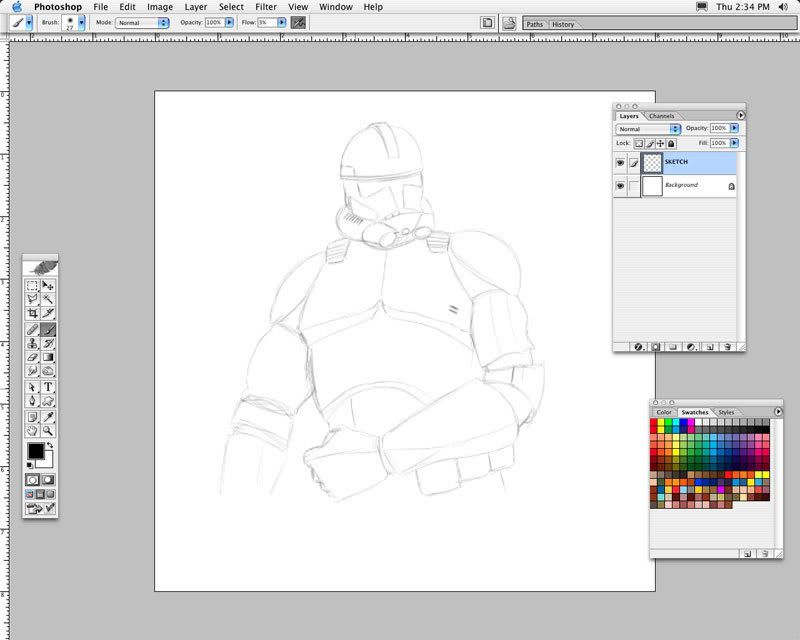Select the Hand tool
Viewport: 800px width, 640px height.
coord(32,431)
